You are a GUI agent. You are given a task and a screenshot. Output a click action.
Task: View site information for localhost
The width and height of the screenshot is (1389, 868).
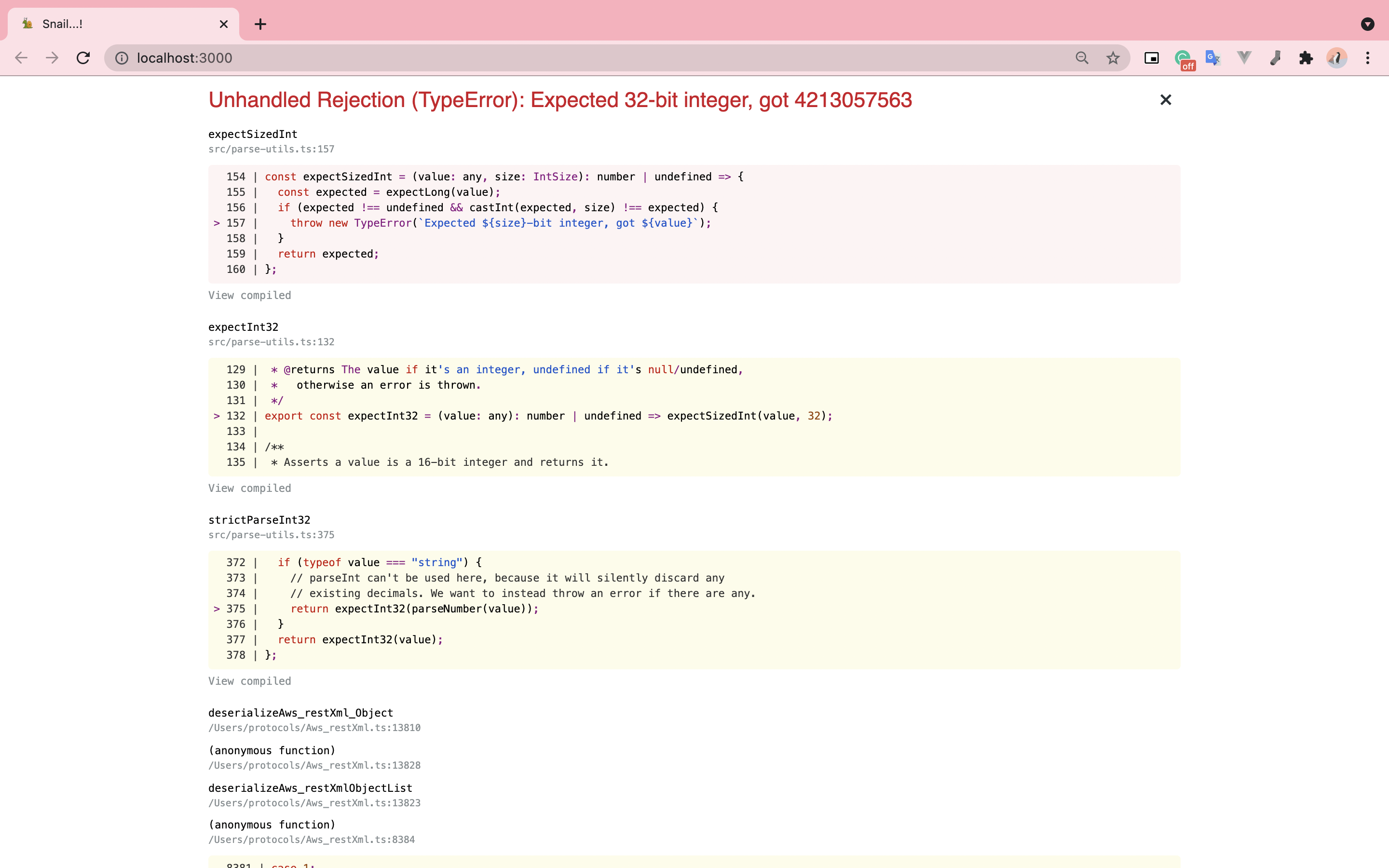(x=122, y=58)
